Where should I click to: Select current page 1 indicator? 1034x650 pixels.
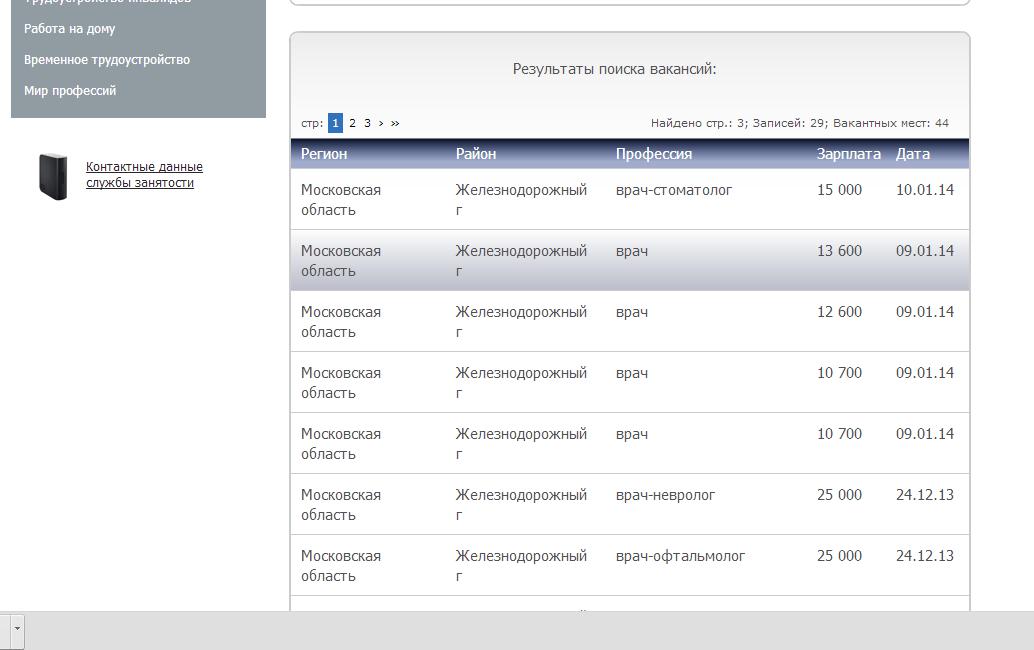point(335,123)
